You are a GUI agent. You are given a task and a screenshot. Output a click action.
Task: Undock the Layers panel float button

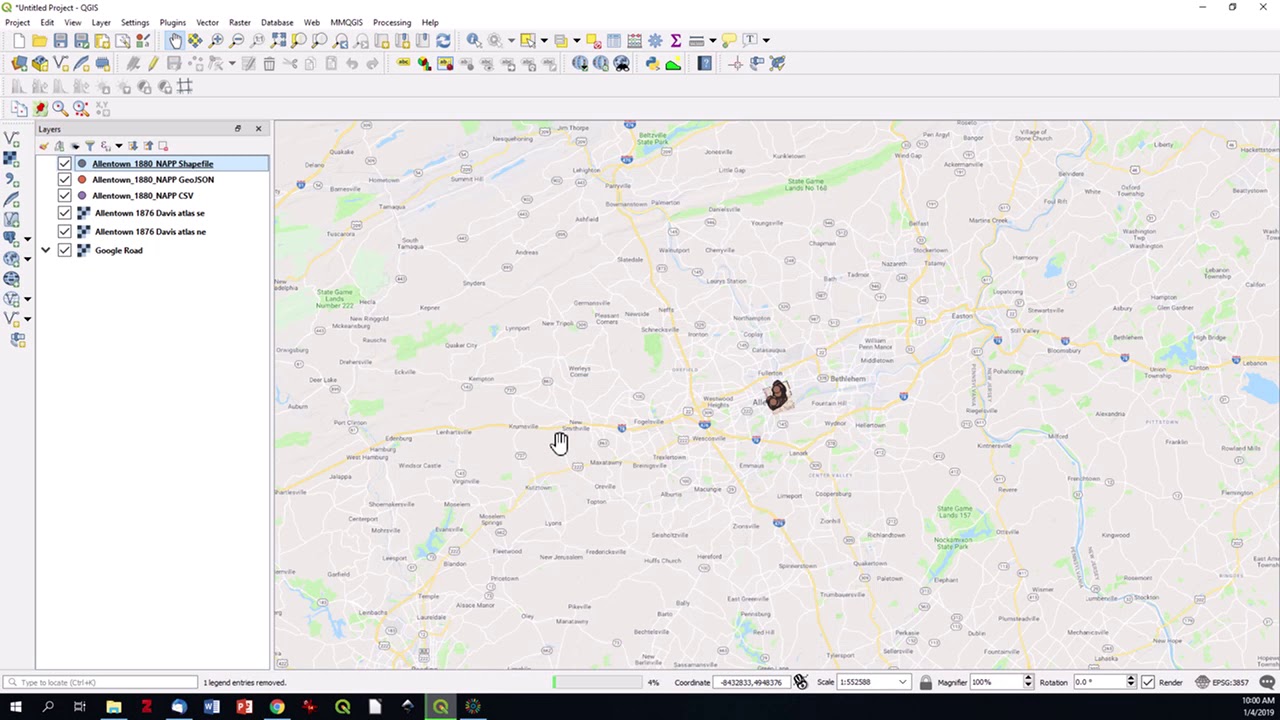pyautogui.click(x=238, y=129)
